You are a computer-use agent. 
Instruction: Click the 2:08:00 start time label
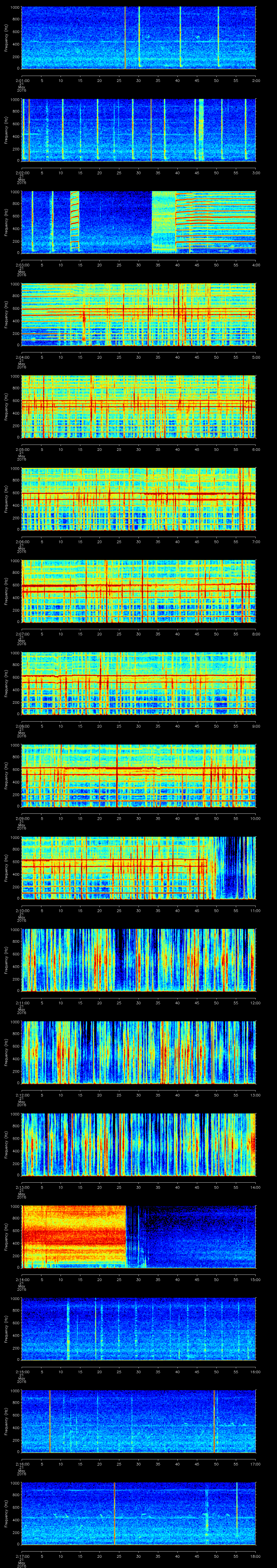(x=22, y=726)
